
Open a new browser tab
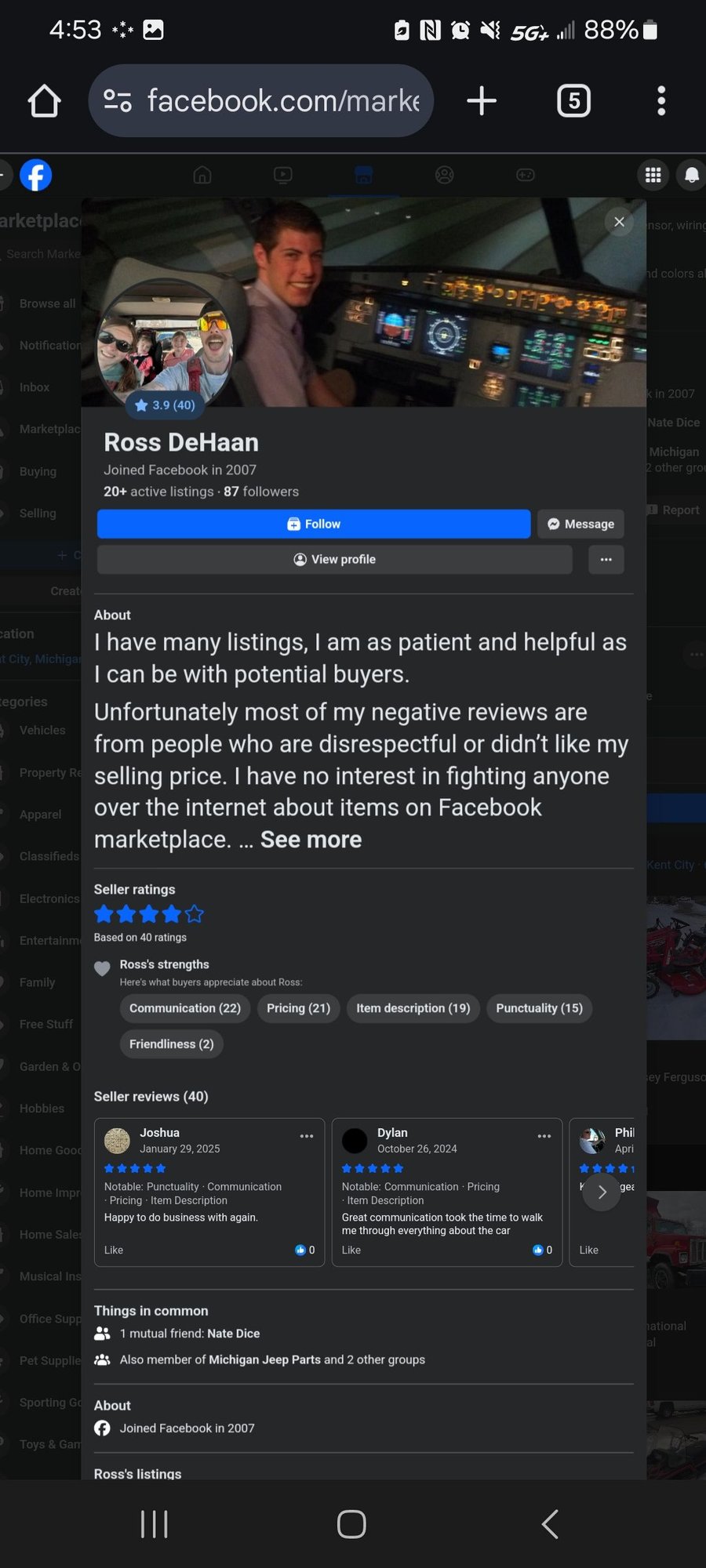pos(481,101)
